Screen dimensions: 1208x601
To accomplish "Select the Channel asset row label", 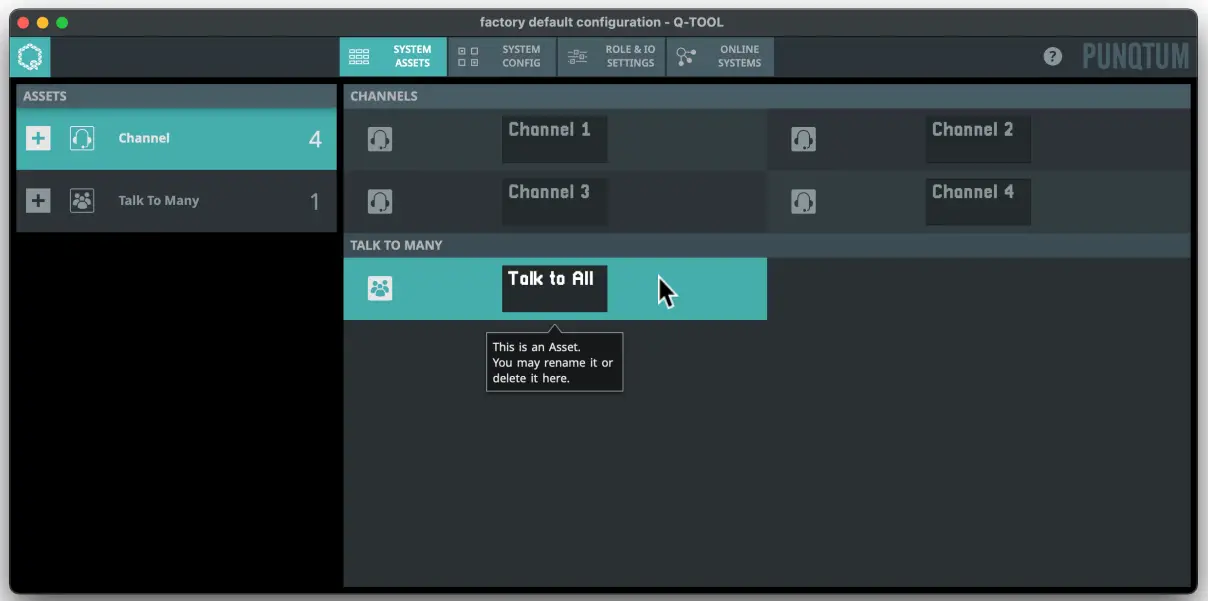I will [x=144, y=139].
